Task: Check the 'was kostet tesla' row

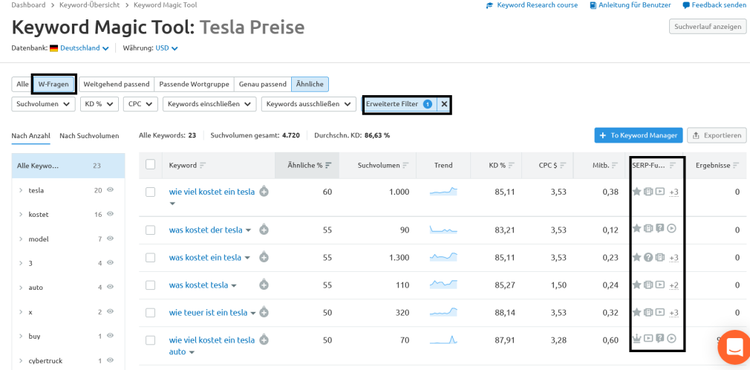Action: tap(150, 285)
